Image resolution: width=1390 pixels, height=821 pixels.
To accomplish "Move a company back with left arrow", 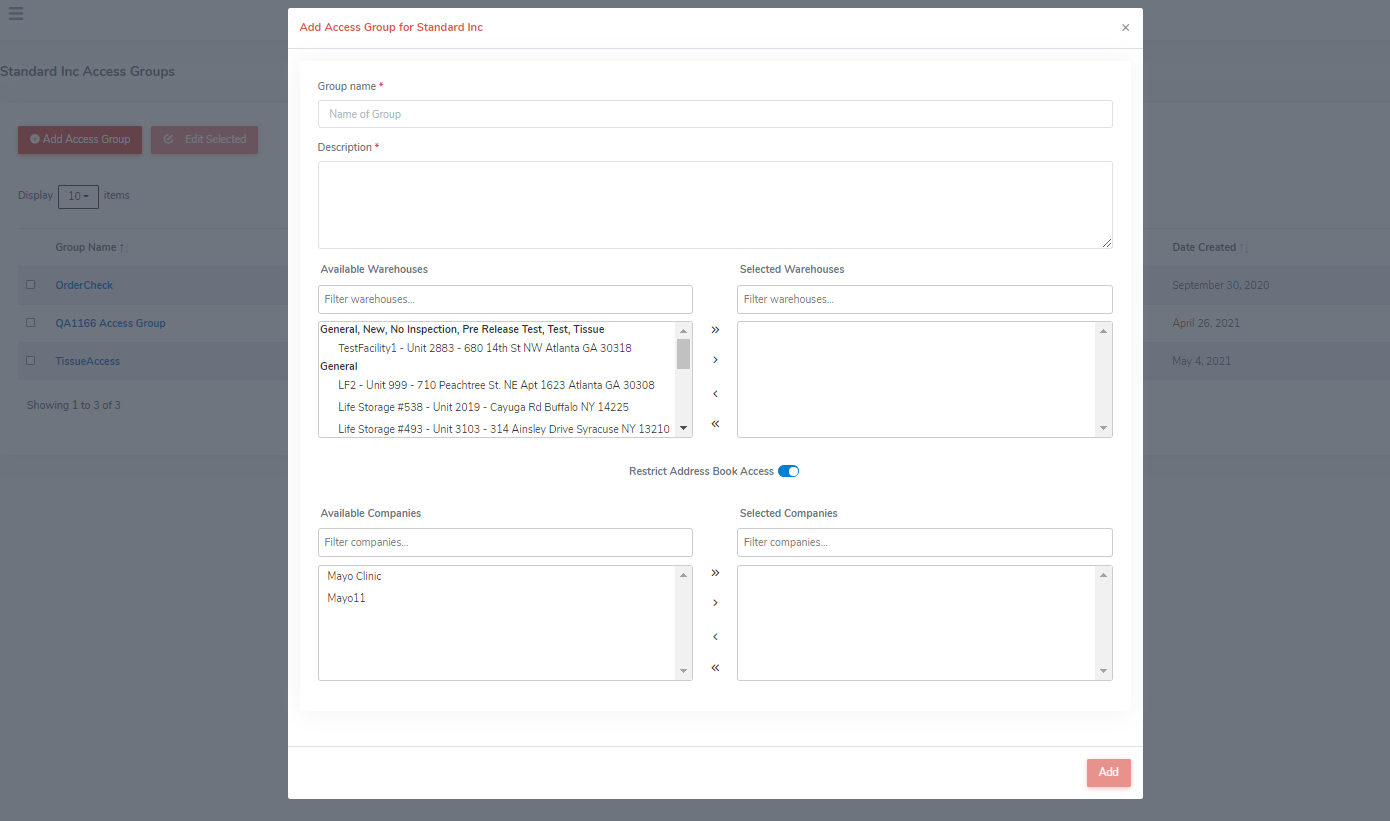I will click(x=714, y=636).
